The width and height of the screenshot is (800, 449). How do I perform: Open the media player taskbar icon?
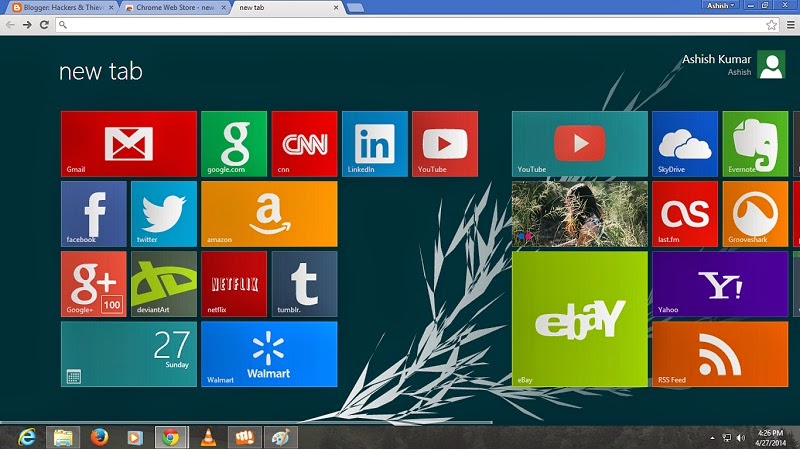(135, 437)
